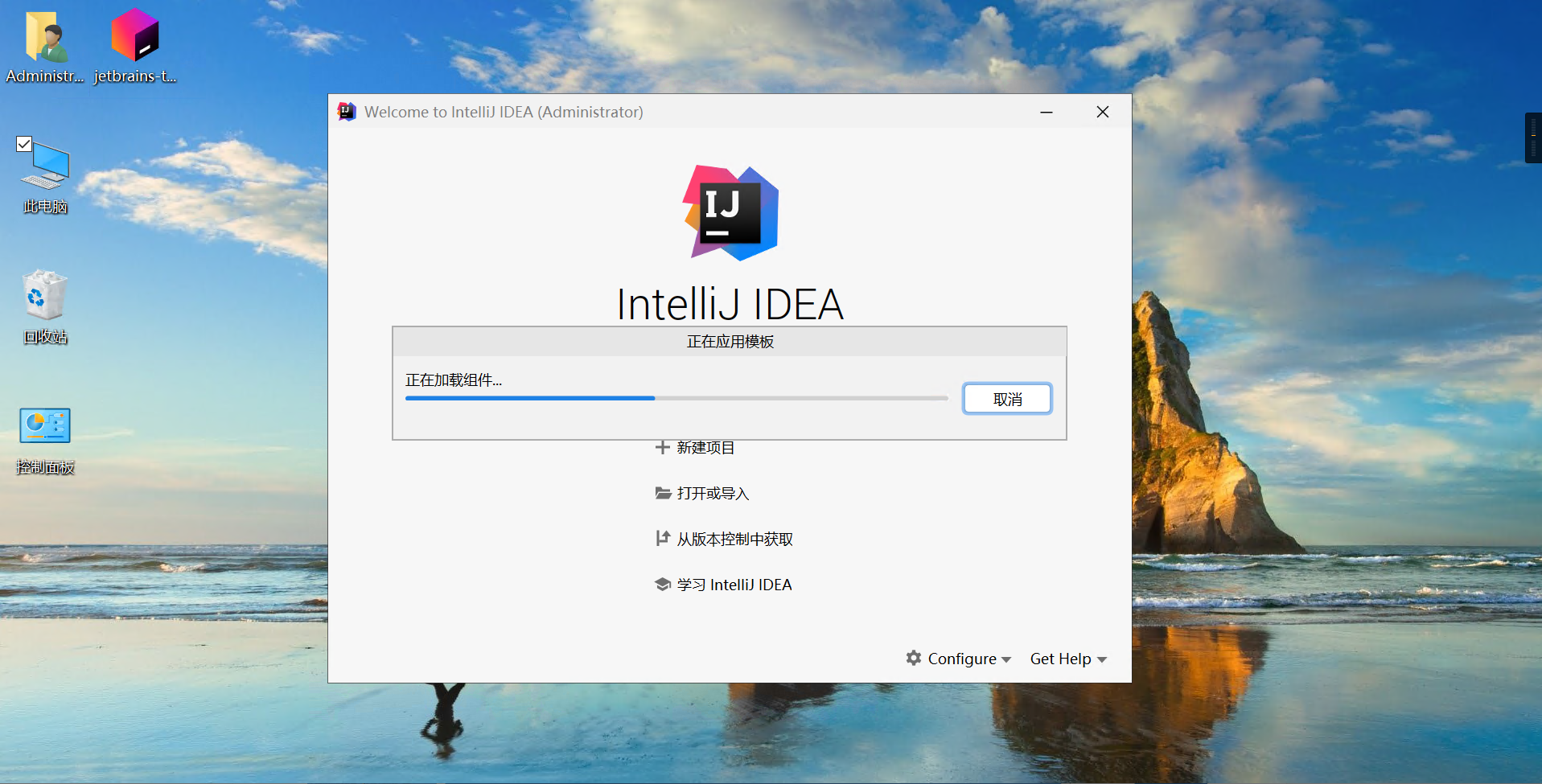This screenshot has width=1542, height=784.
Task: Open the jetbrains-toolbox desktop icon
Action: (x=135, y=47)
